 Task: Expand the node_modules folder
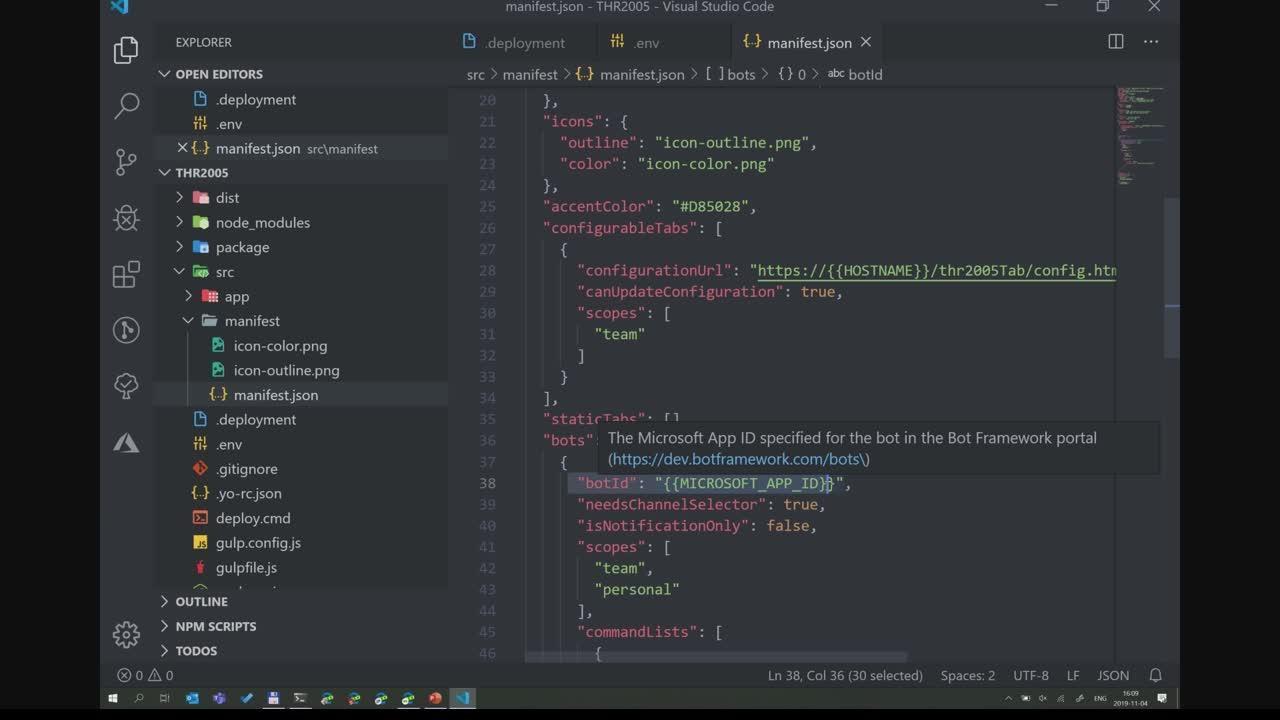pos(262,222)
